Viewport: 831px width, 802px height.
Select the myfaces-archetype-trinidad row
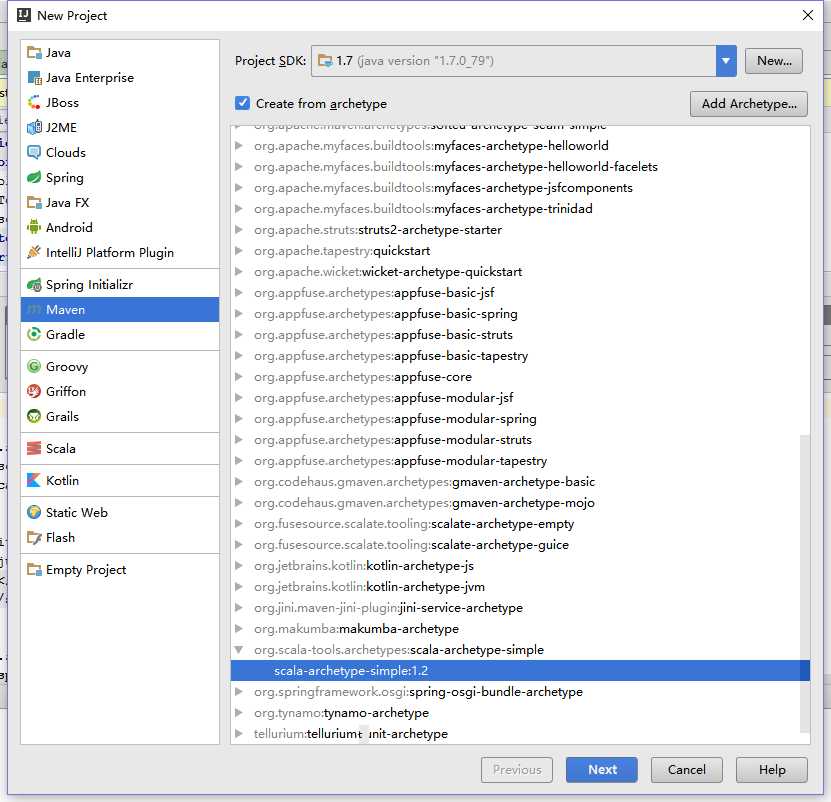pos(520,208)
